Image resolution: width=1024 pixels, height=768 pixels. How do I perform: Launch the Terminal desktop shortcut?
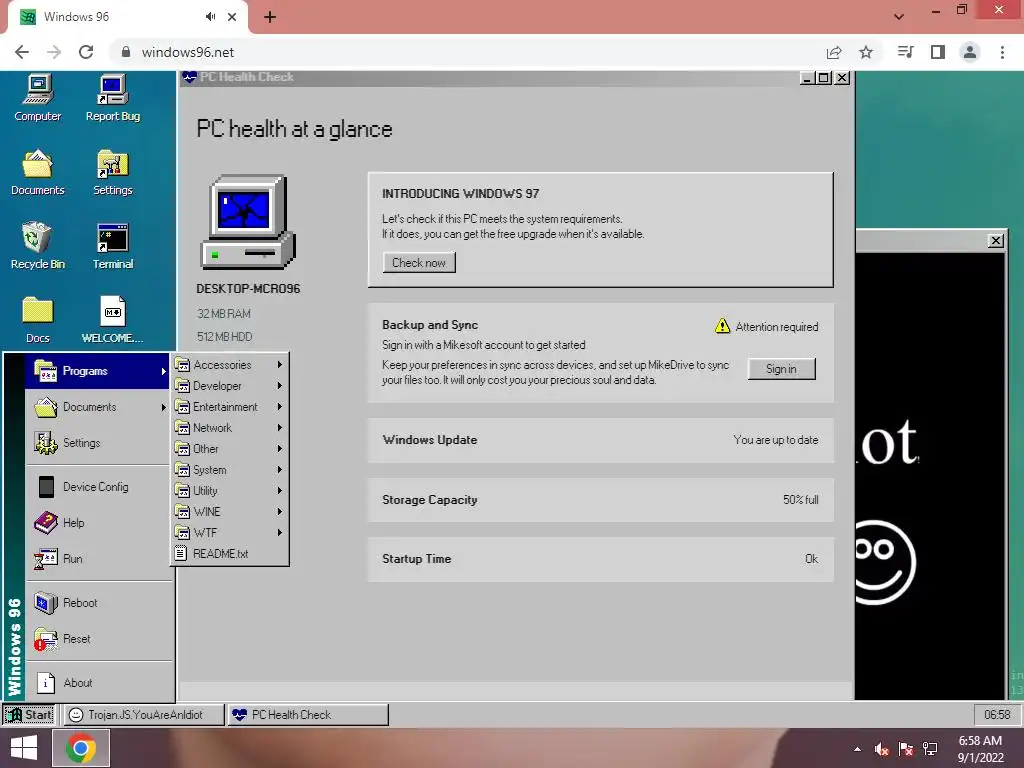click(x=112, y=246)
